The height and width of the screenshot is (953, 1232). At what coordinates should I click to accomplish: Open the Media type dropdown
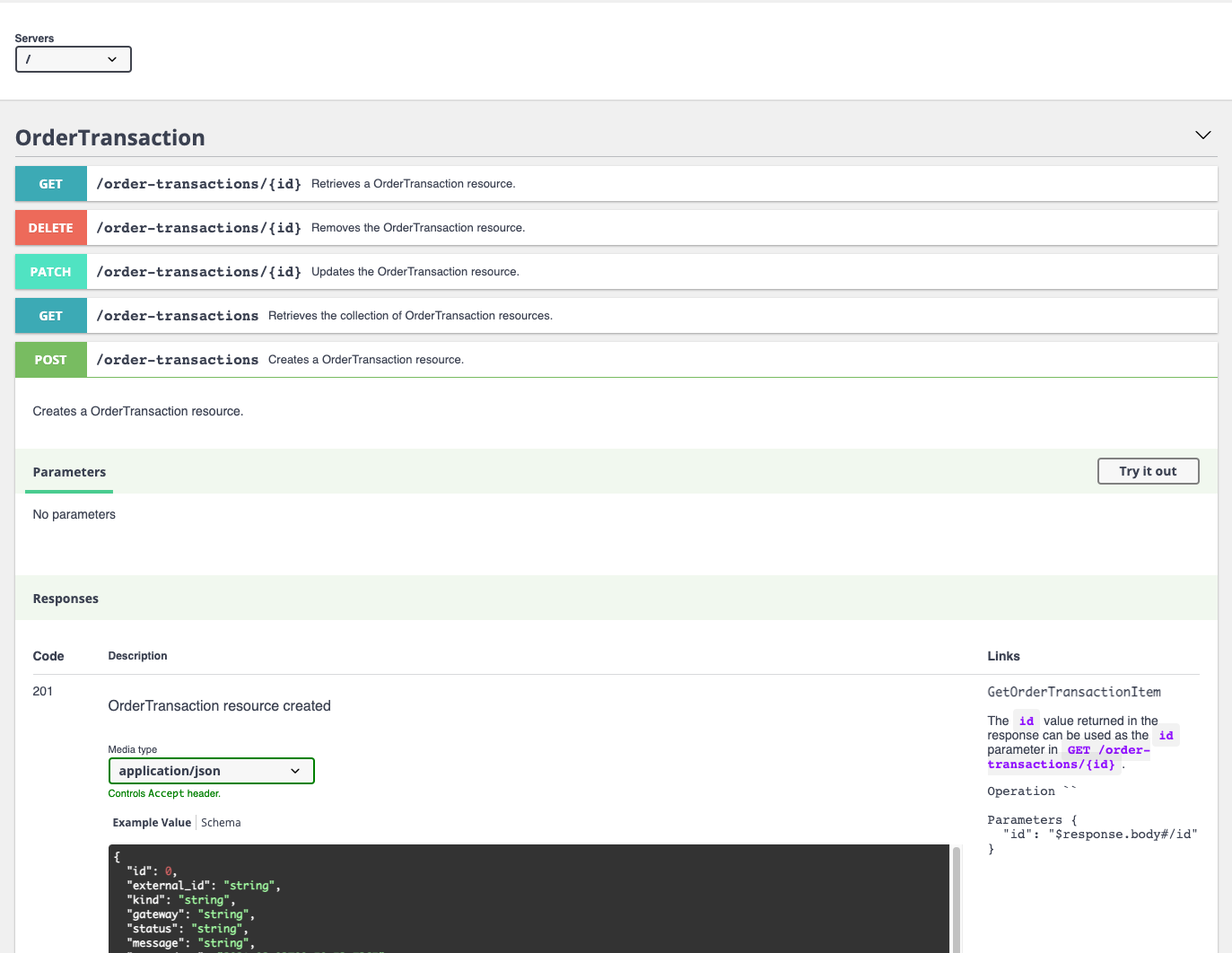point(211,770)
